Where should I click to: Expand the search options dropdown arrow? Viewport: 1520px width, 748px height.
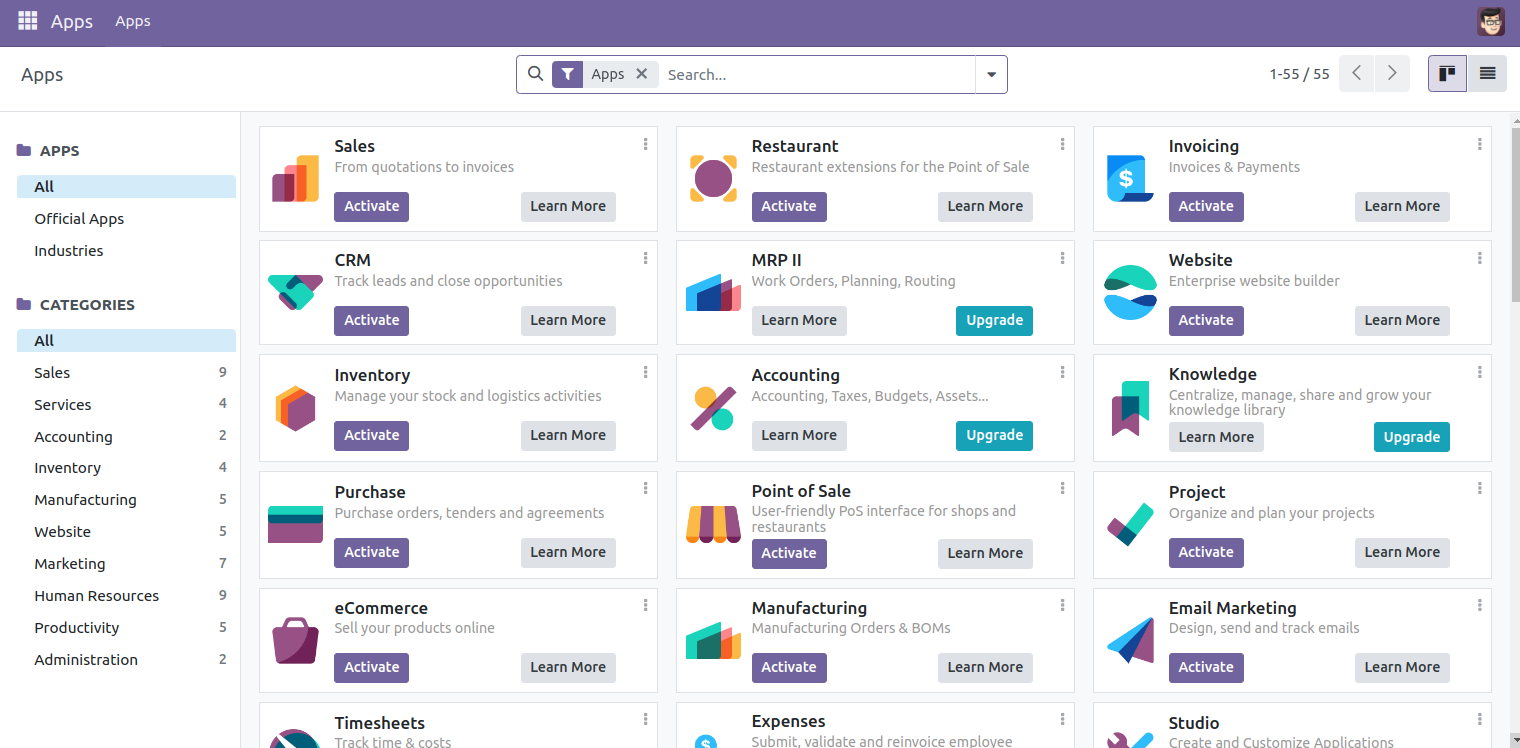(991, 75)
